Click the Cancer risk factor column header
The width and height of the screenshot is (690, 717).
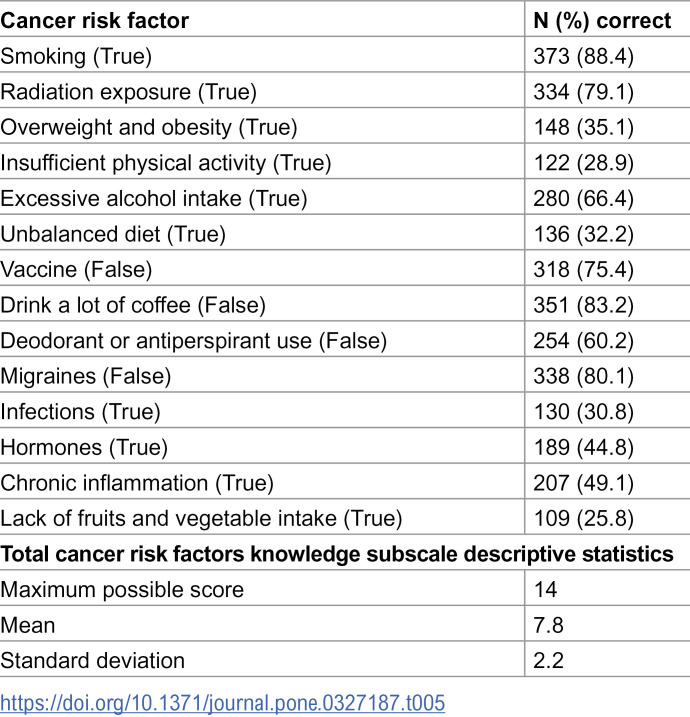(95, 21)
